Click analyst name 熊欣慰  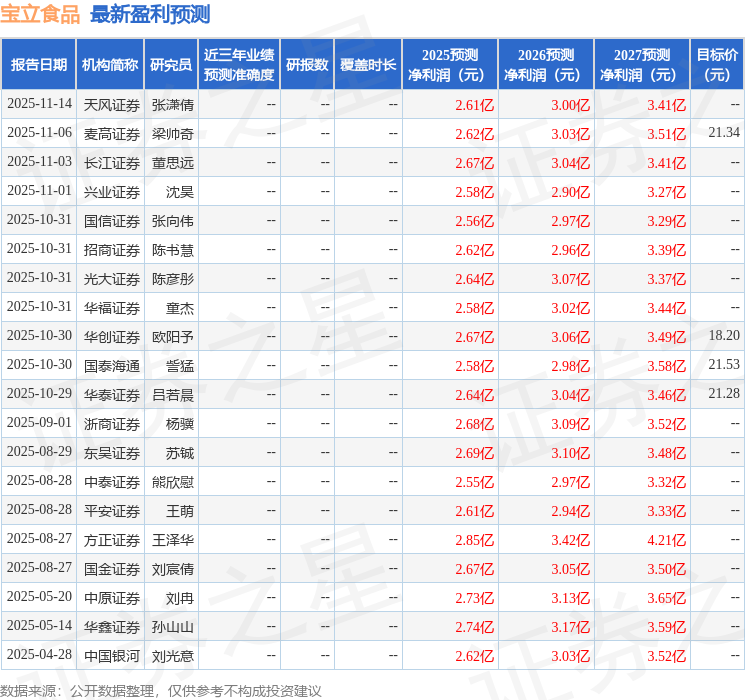(x=172, y=482)
